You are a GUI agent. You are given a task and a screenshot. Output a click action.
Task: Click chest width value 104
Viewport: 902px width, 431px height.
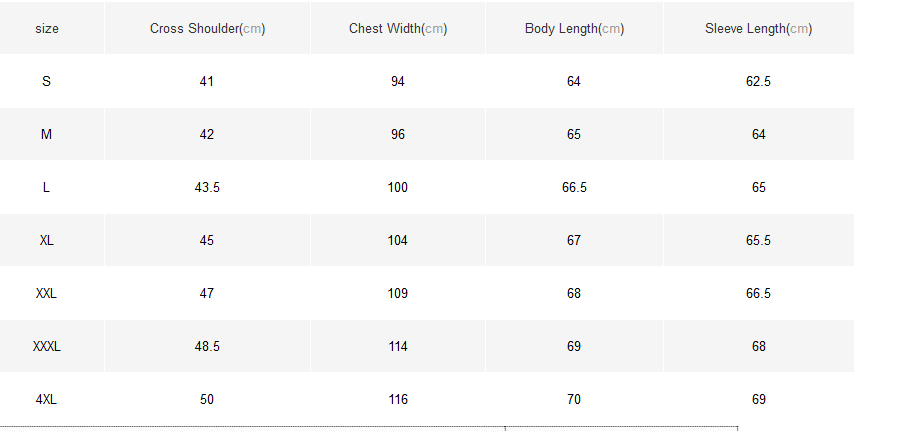coord(398,241)
